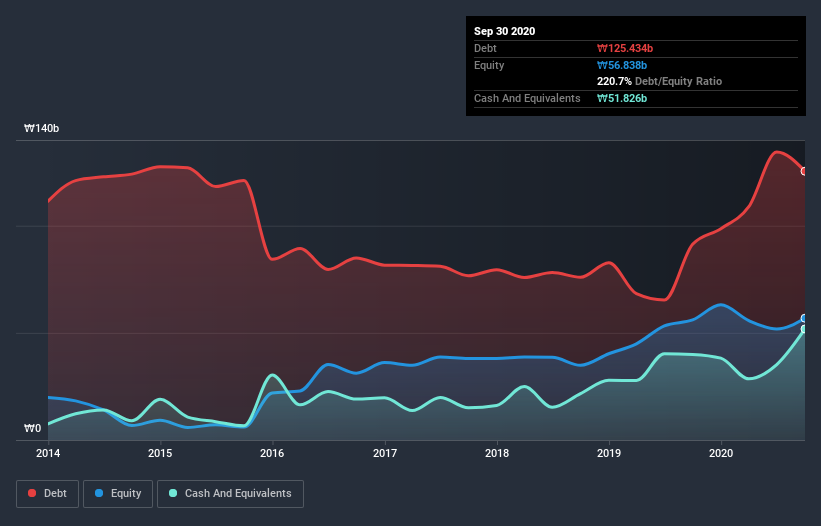Click the ₩56.838b equity value

(622, 65)
